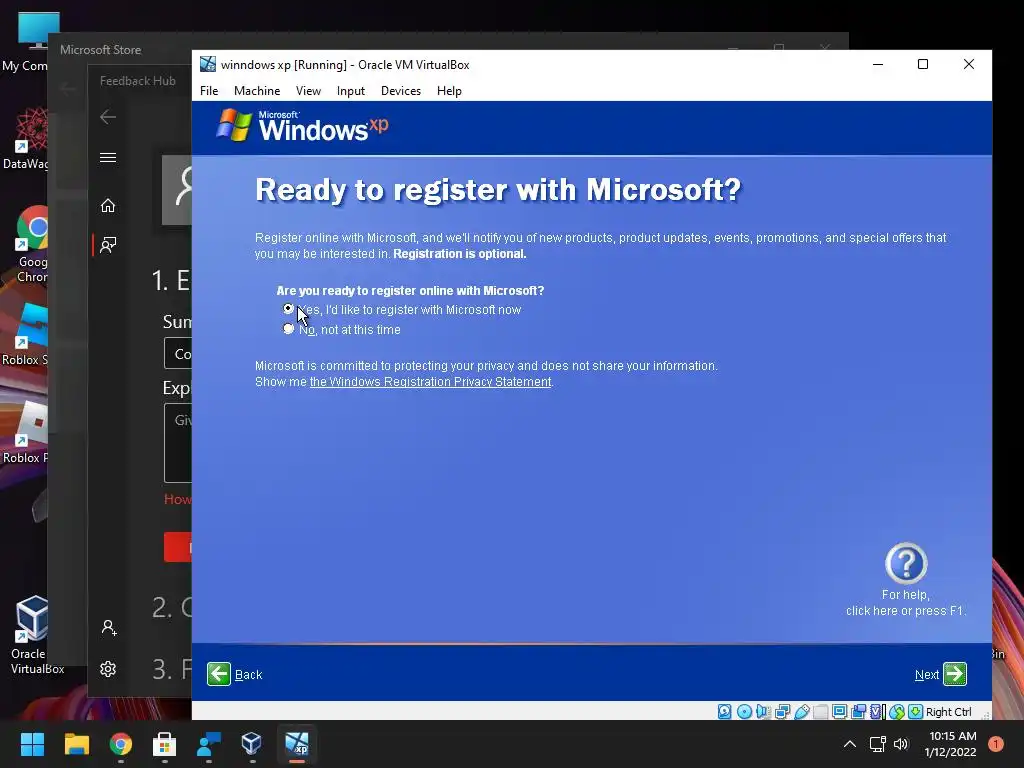
Task: Click the network icon in system tray
Action: coord(877,744)
